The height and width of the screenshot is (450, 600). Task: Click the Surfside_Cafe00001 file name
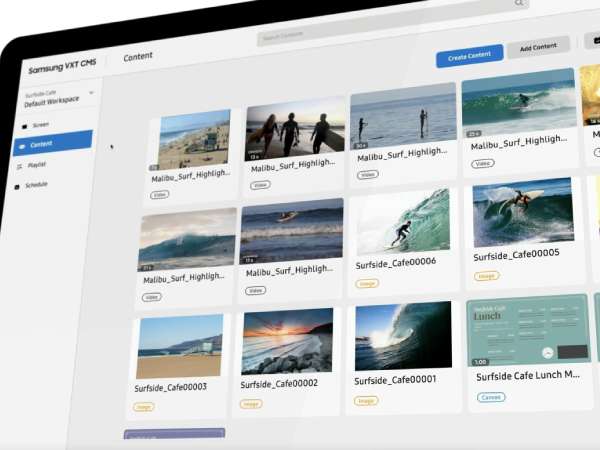click(x=395, y=380)
